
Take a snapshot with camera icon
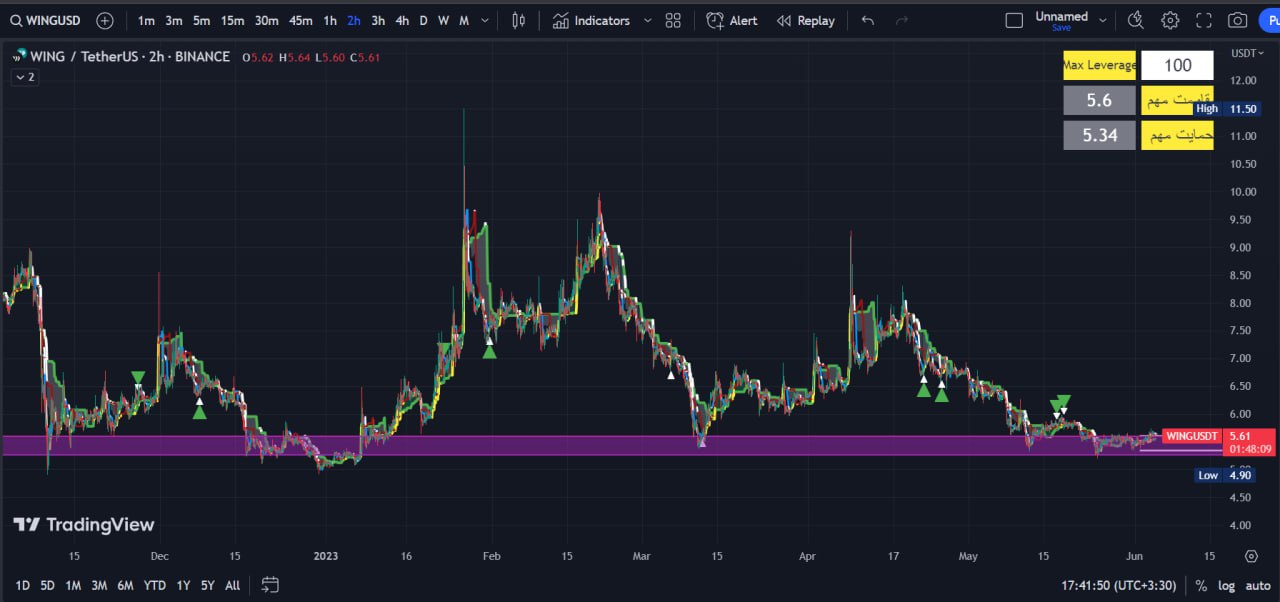click(1238, 20)
